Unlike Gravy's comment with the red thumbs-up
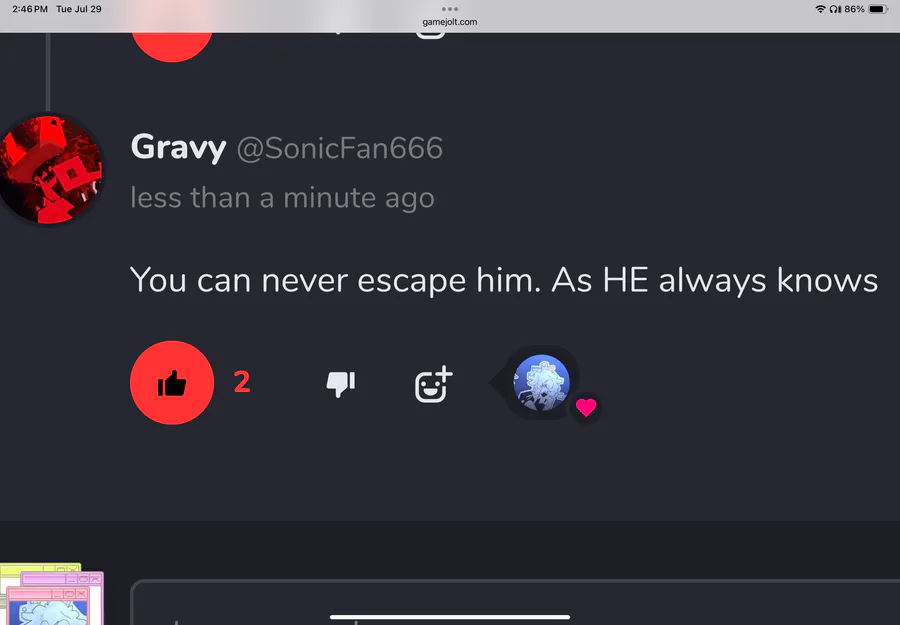 tap(172, 383)
